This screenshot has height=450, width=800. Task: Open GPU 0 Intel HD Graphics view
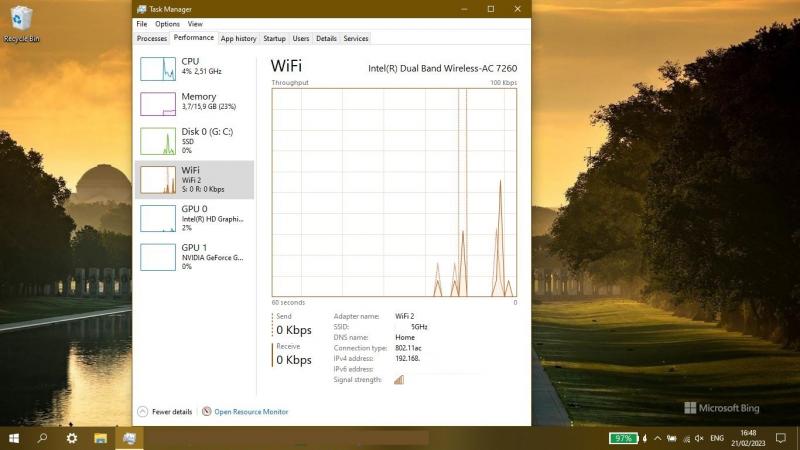point(194,218)
